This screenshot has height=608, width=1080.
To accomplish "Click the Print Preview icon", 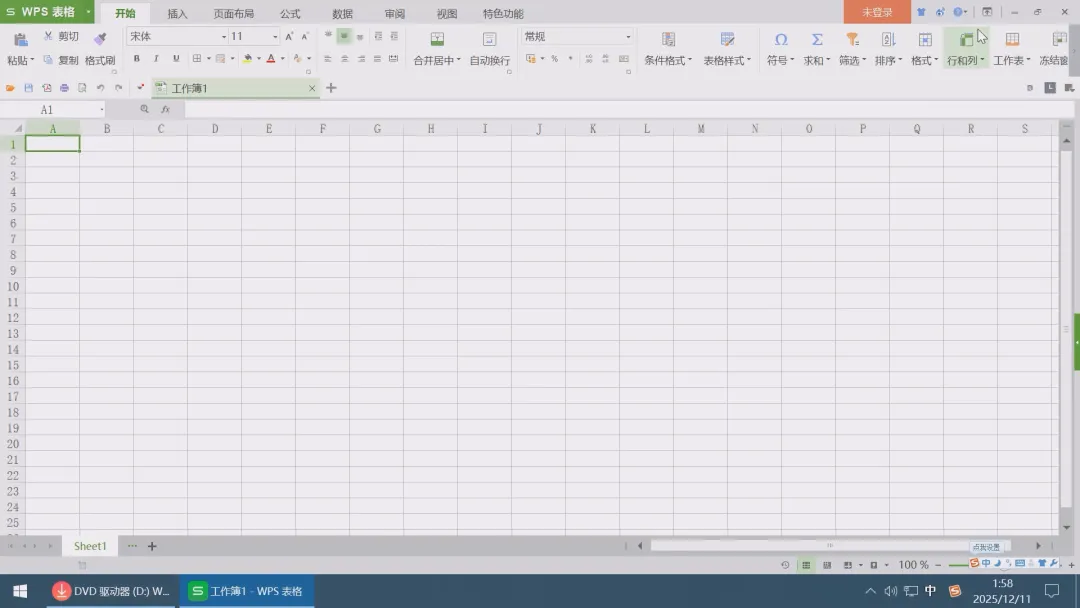I will (82, 88).
